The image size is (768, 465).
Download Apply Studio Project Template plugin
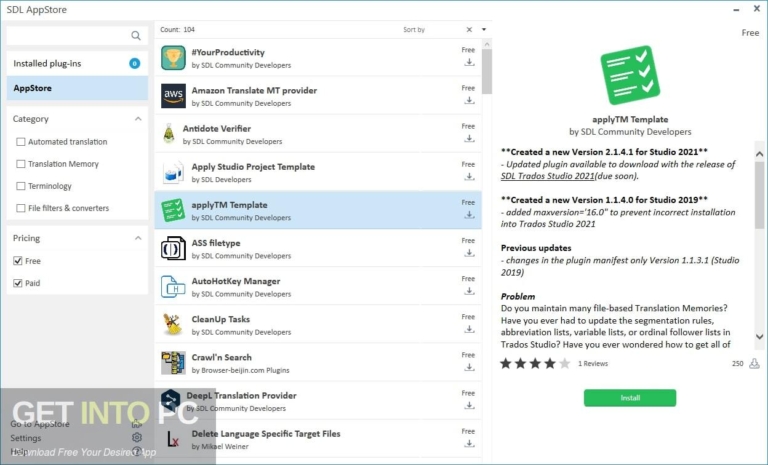(469, 177)
